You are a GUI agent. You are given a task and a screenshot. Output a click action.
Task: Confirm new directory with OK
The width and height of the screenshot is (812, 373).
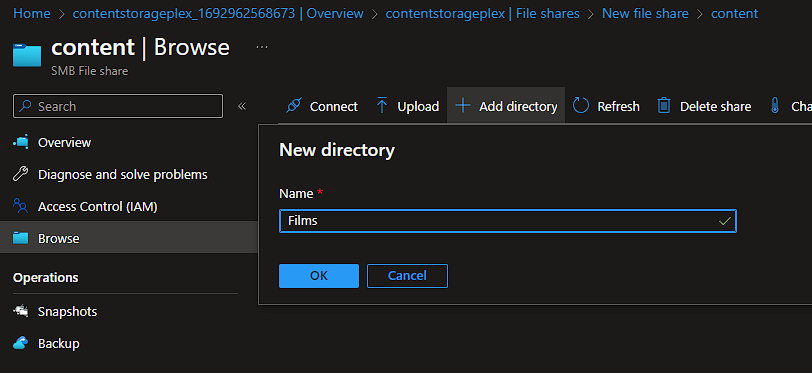click(318, 276)
